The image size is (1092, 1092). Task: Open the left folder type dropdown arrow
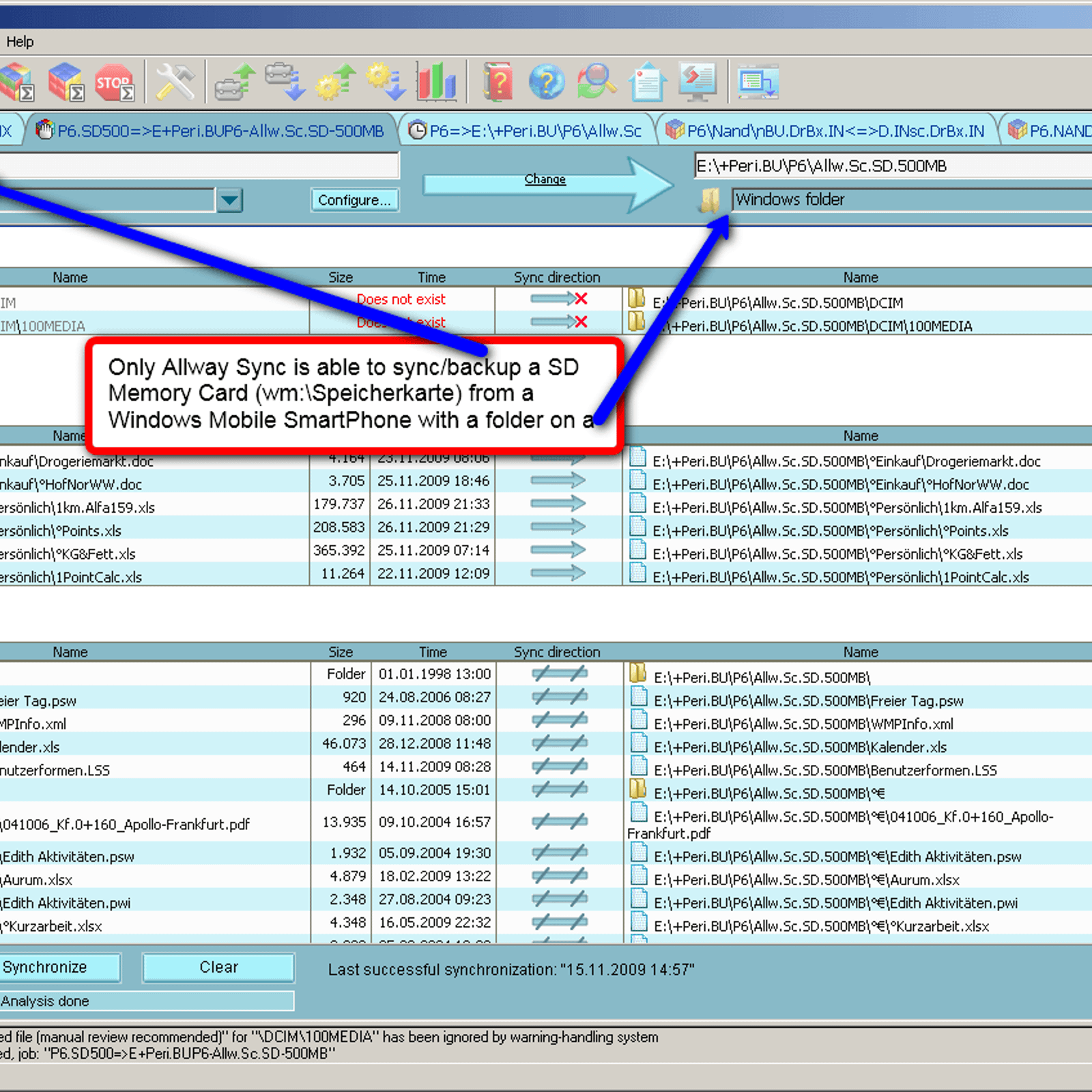229,201
